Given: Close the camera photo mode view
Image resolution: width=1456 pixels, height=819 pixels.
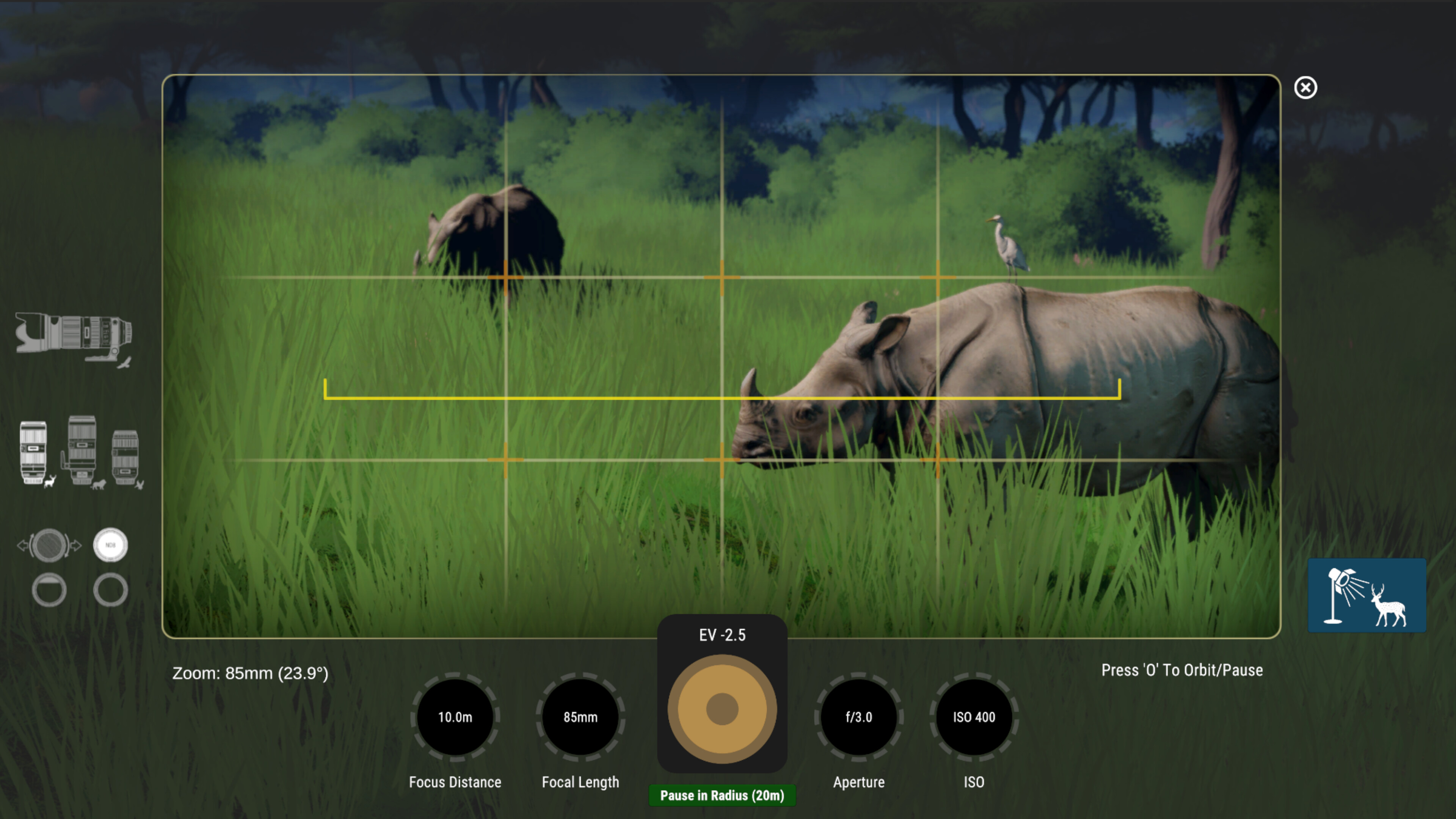Looking at the screenshot, I should [x=1305, y=87].
